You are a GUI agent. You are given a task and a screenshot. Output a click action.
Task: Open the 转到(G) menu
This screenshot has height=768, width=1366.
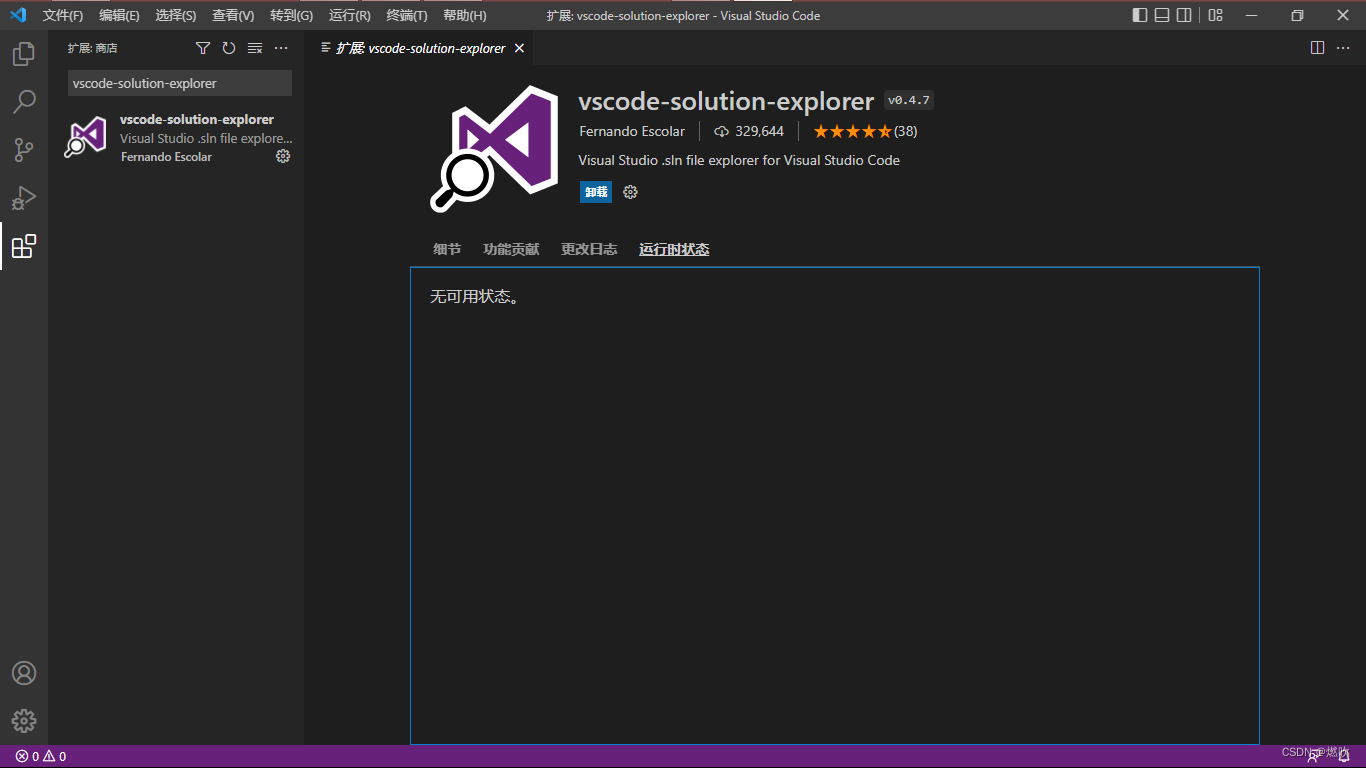coord(291,15)
